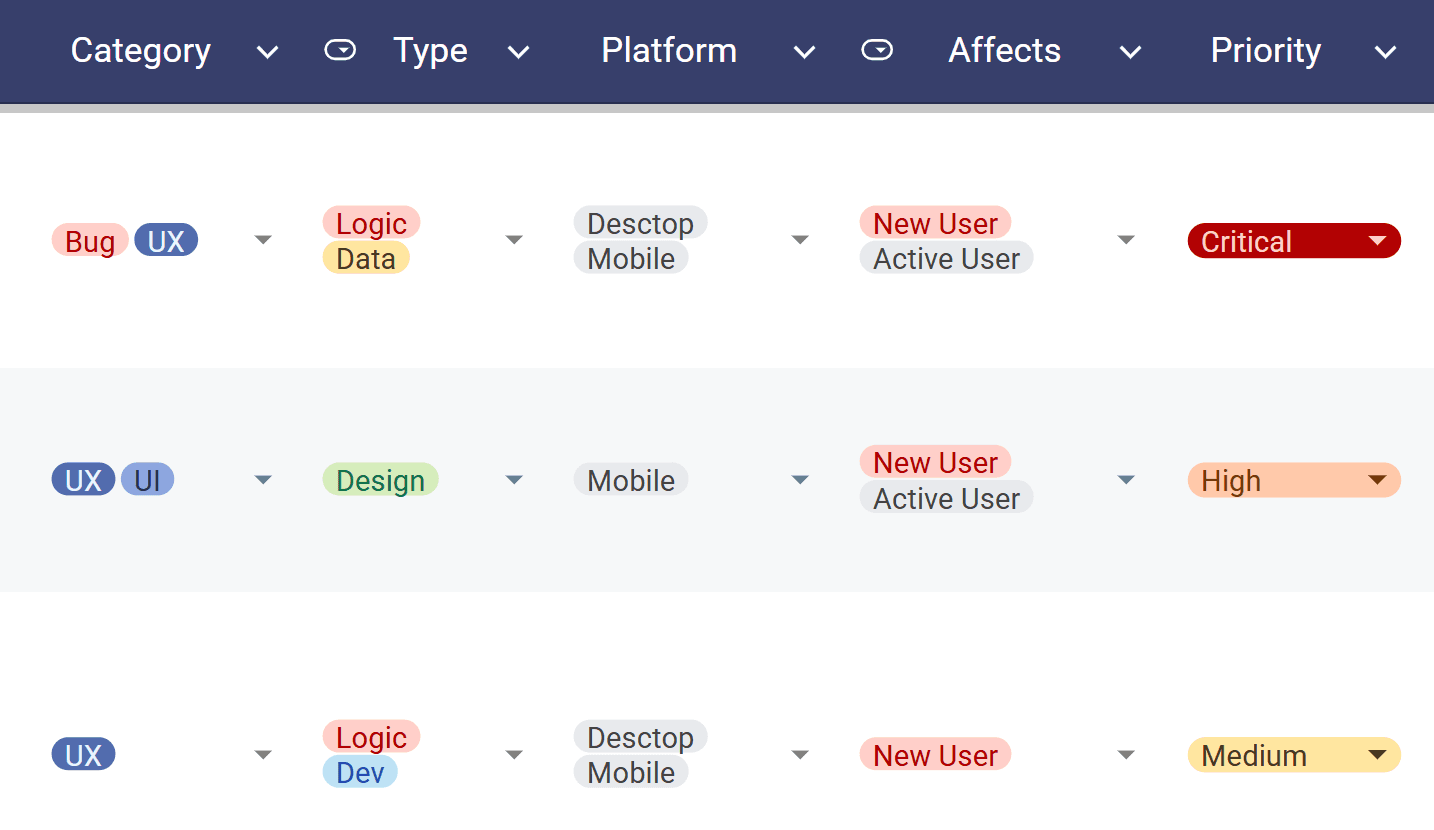This screenshot has width=1434, height=830.
Task: Click the dropdown chip icon before Affects header
Action: click(877, 51)
